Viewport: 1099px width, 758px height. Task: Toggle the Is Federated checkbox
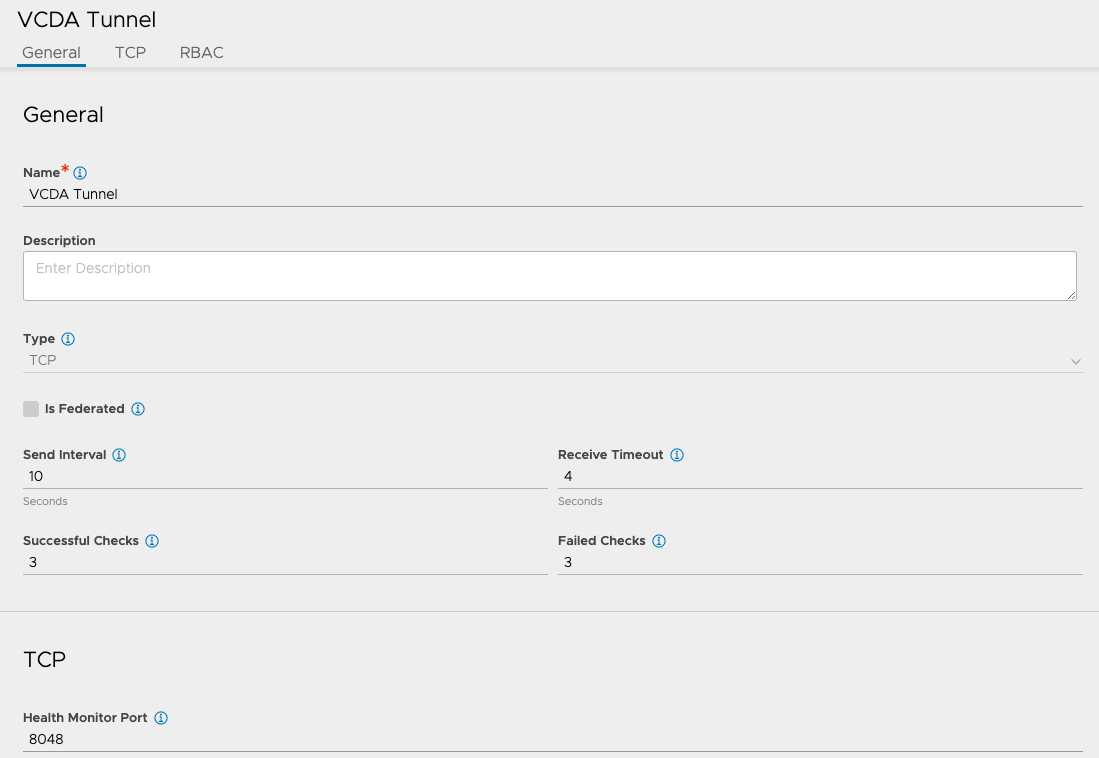click(31, 409)
